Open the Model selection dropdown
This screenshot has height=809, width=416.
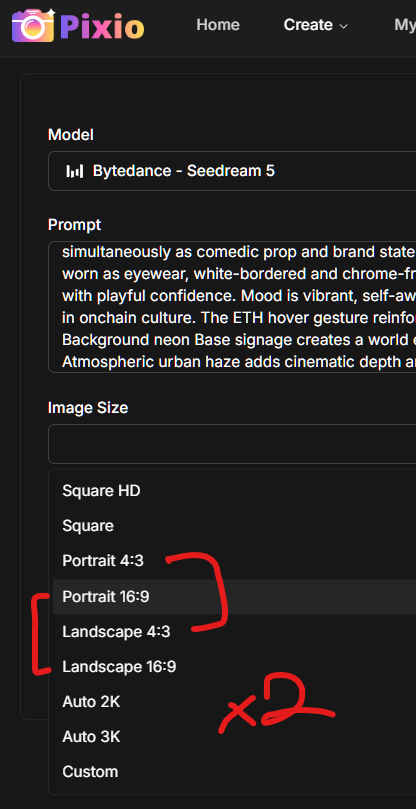pos(232,171)
